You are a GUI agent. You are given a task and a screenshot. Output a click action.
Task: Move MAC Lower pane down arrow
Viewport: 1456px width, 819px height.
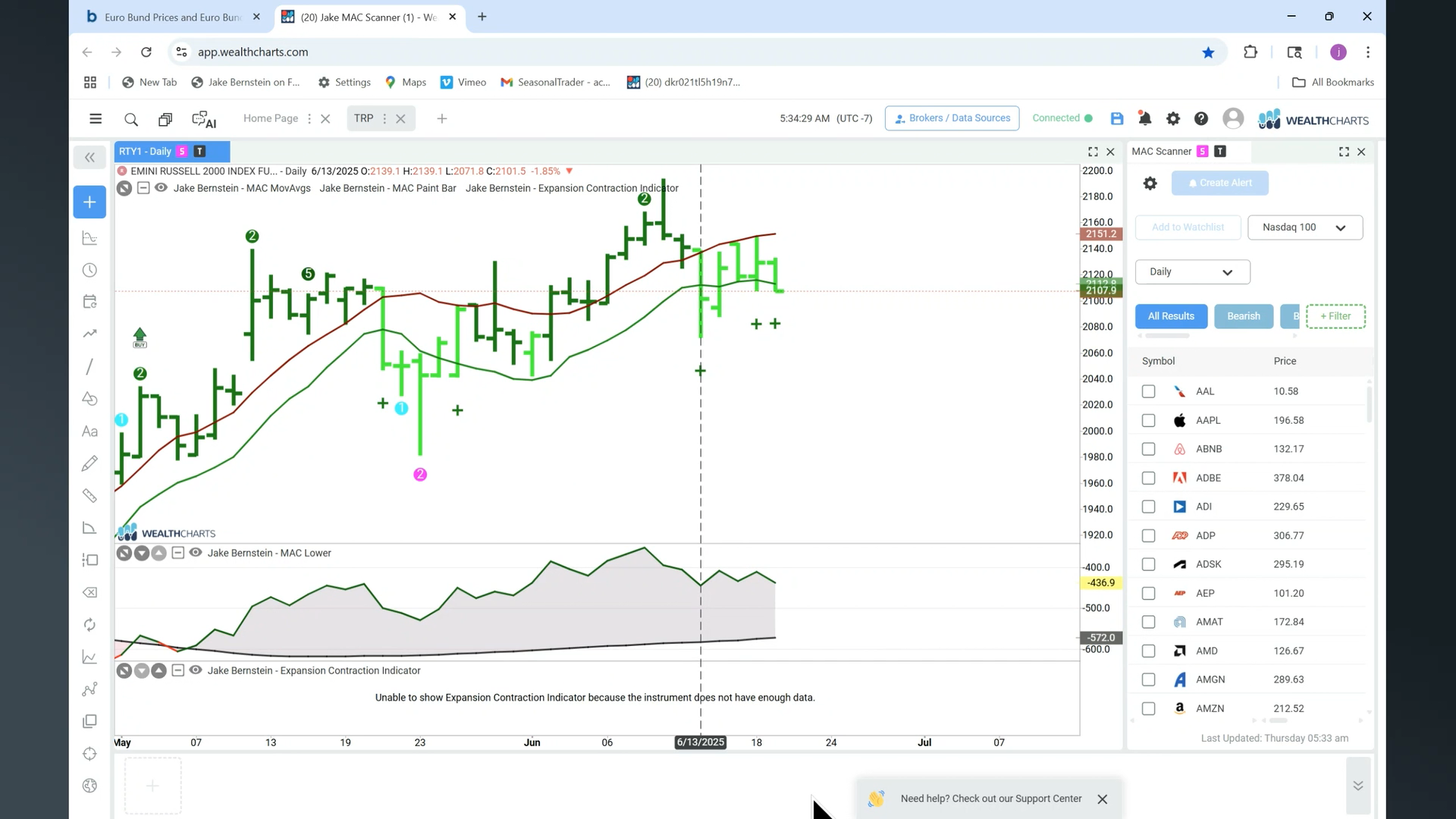pos(141,553)
